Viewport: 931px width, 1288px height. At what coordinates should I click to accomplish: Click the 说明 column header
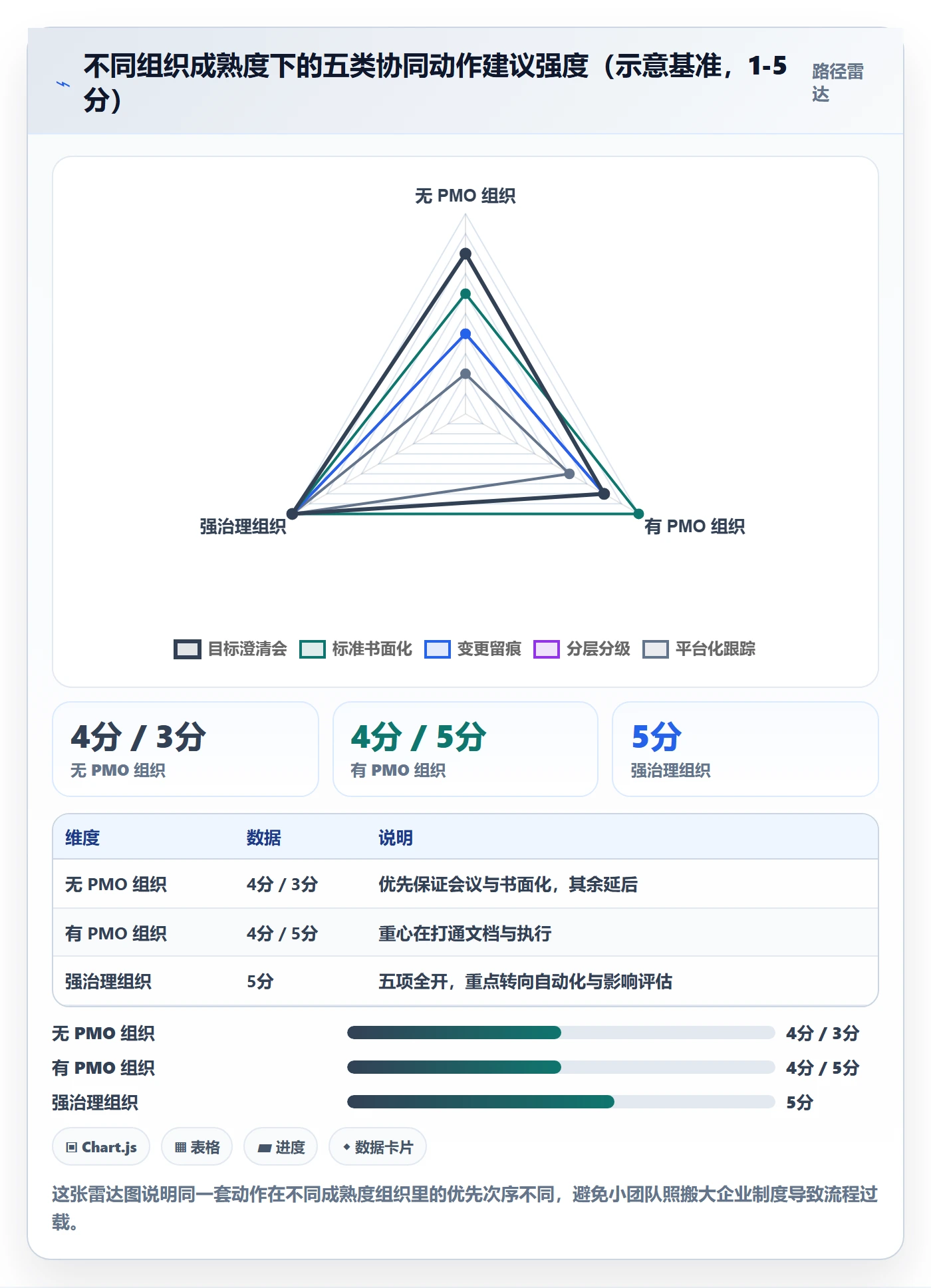pyautogui.click(x=396, y=838)
